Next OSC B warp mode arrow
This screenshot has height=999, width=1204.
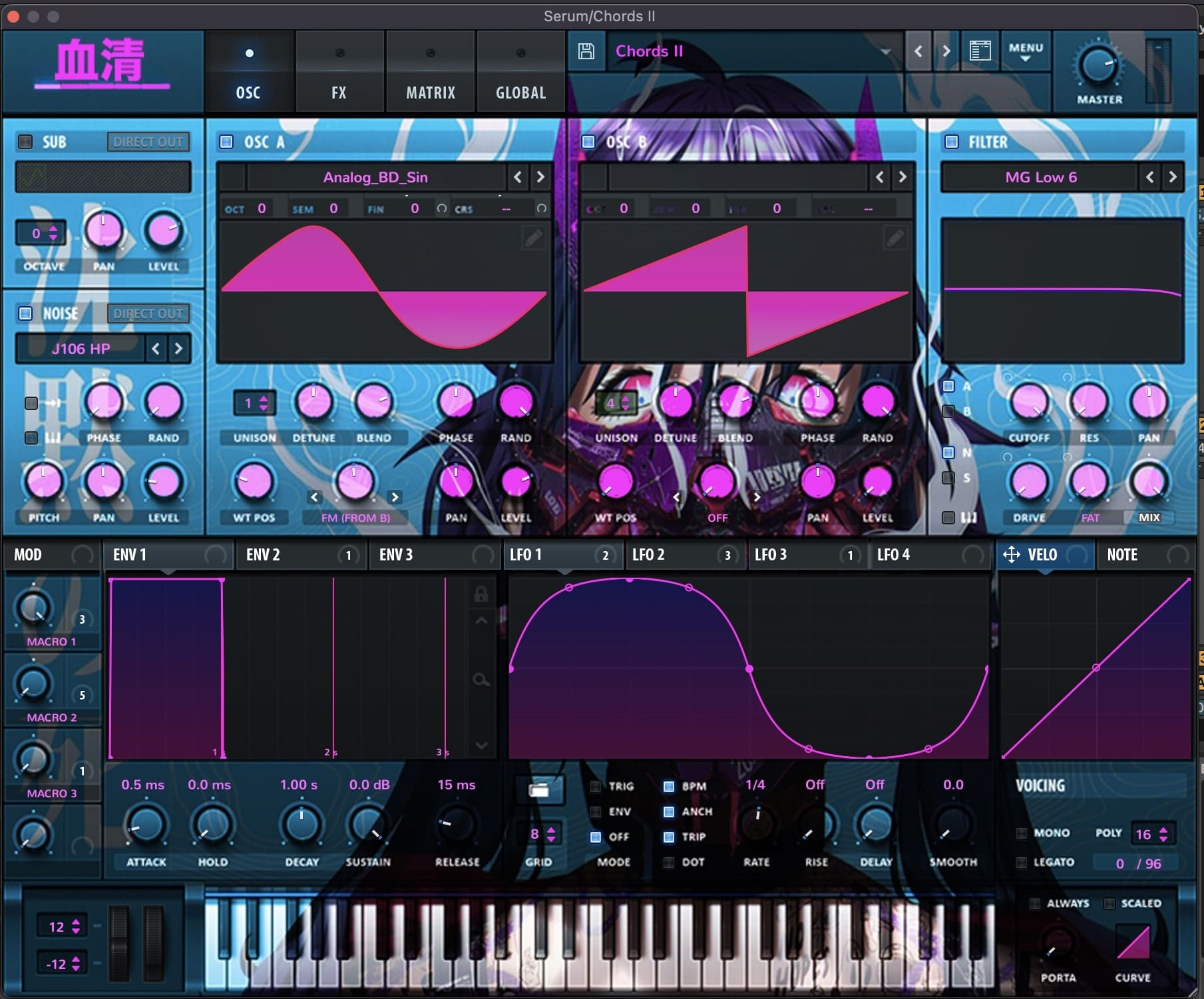pyautogui.click(x=757, y=497)
